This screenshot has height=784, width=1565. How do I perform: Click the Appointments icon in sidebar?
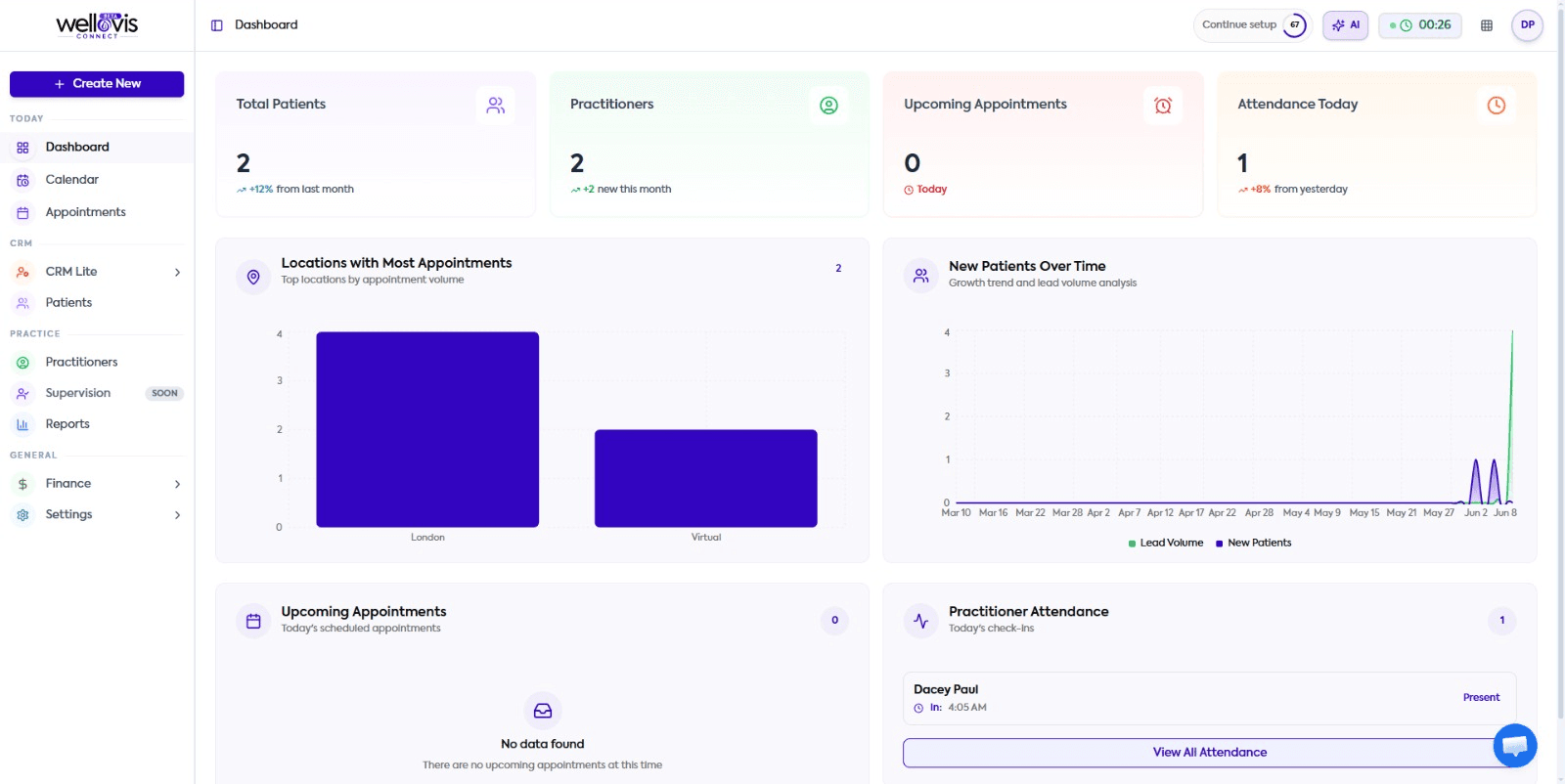click(x=22, y=212)
